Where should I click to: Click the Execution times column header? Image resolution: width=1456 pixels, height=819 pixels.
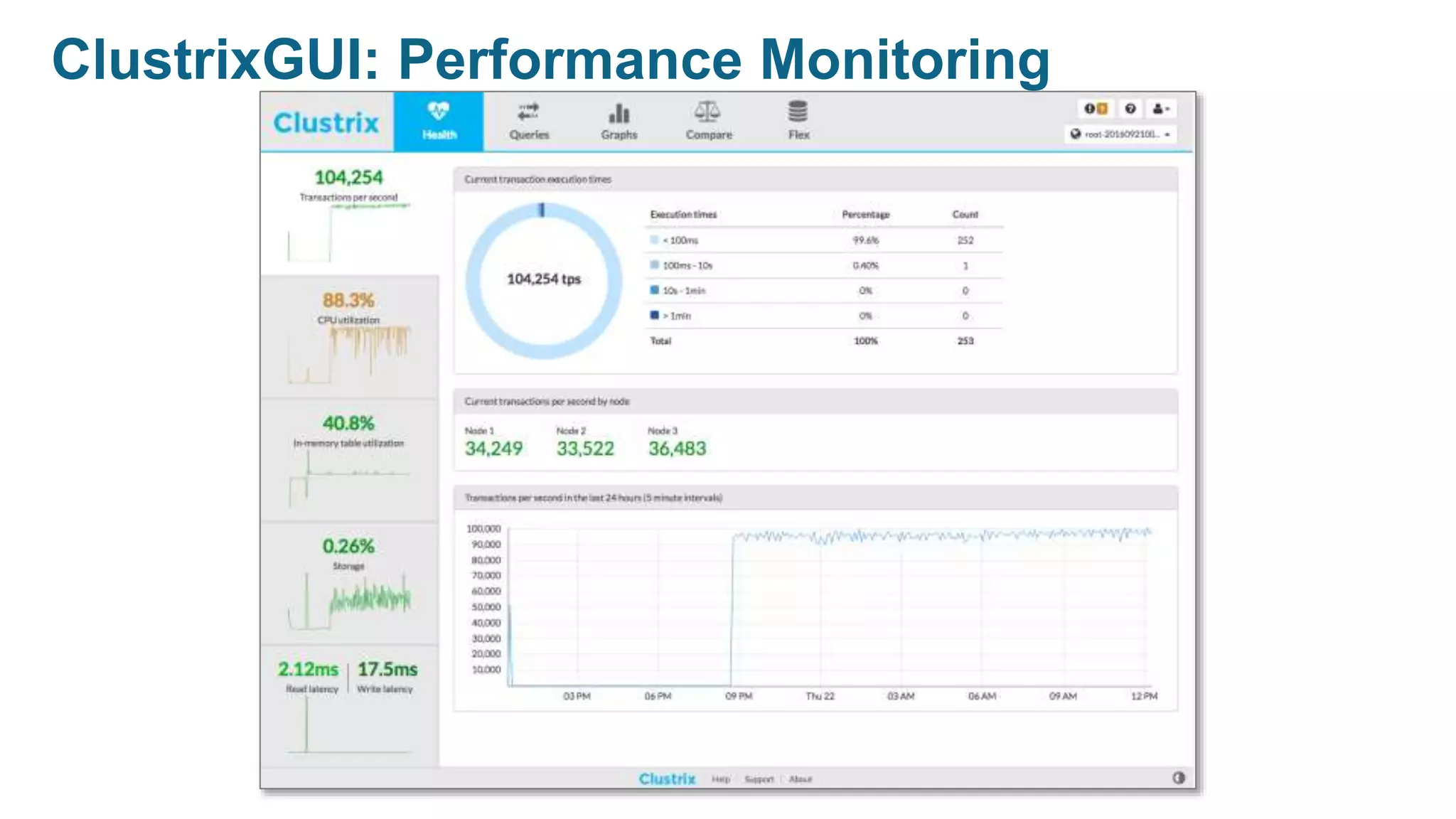(x=683, y=215)
